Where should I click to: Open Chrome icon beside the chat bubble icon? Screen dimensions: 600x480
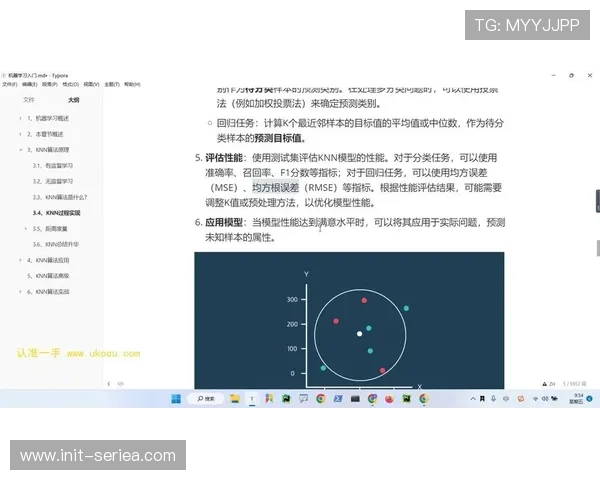pos(321,399)
